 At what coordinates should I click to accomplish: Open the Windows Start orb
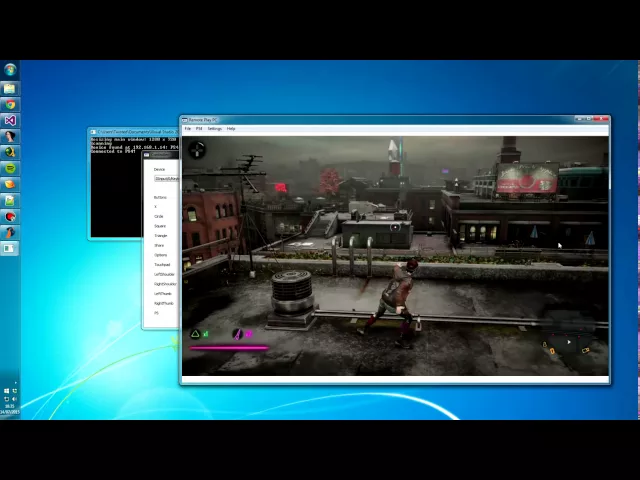coord(10,70)
